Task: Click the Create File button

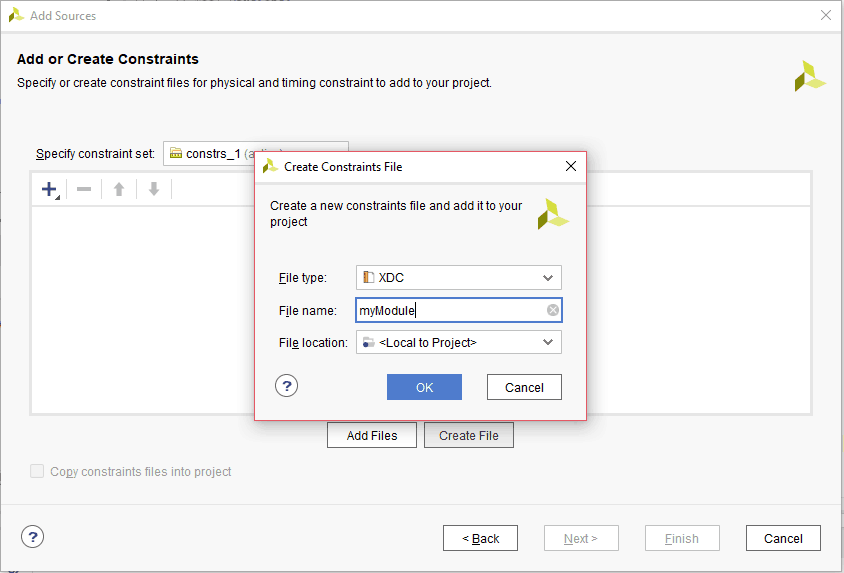Action: (468, 435)
